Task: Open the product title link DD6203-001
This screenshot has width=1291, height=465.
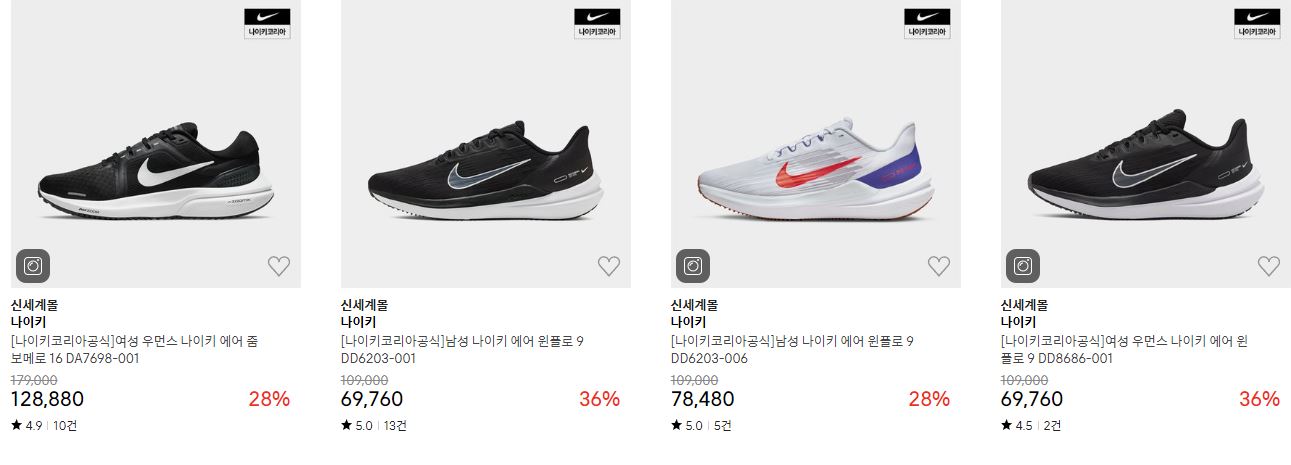Action: 462,350
